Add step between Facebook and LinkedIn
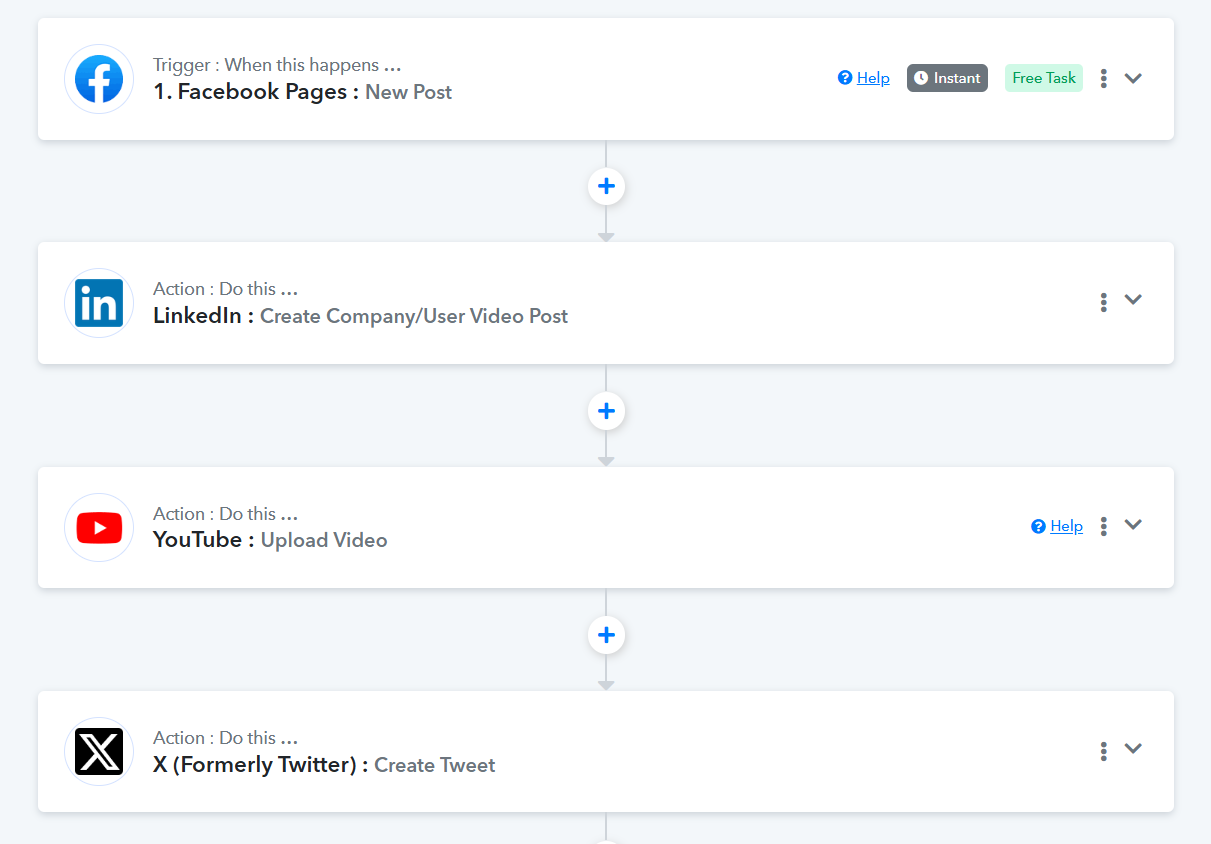1211x844 pixels. click(x=606, y=186)
